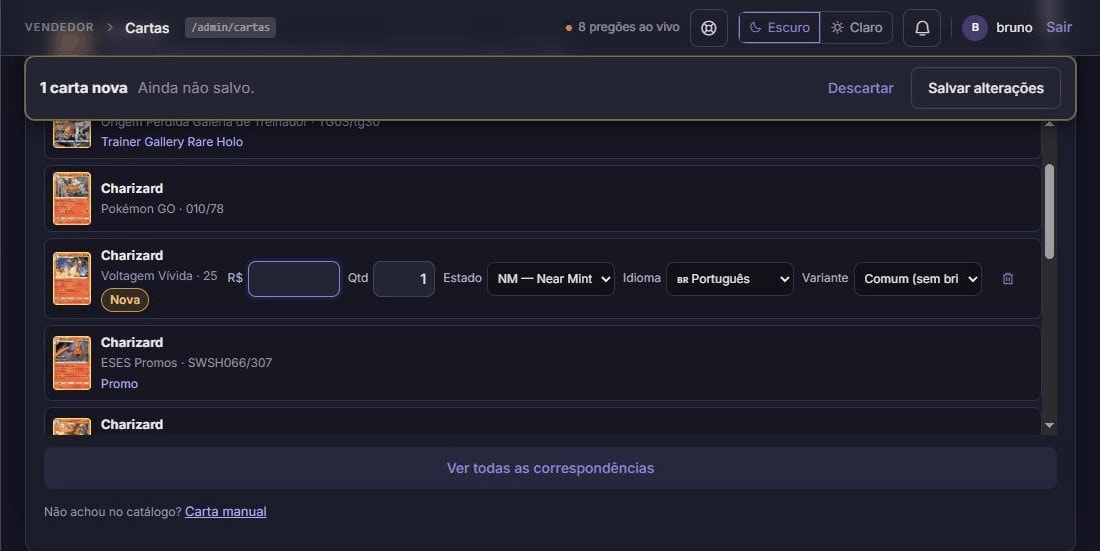The image size is (1100, 551).
Task: Click the Nova badge
Action: (x=125, y=300)
